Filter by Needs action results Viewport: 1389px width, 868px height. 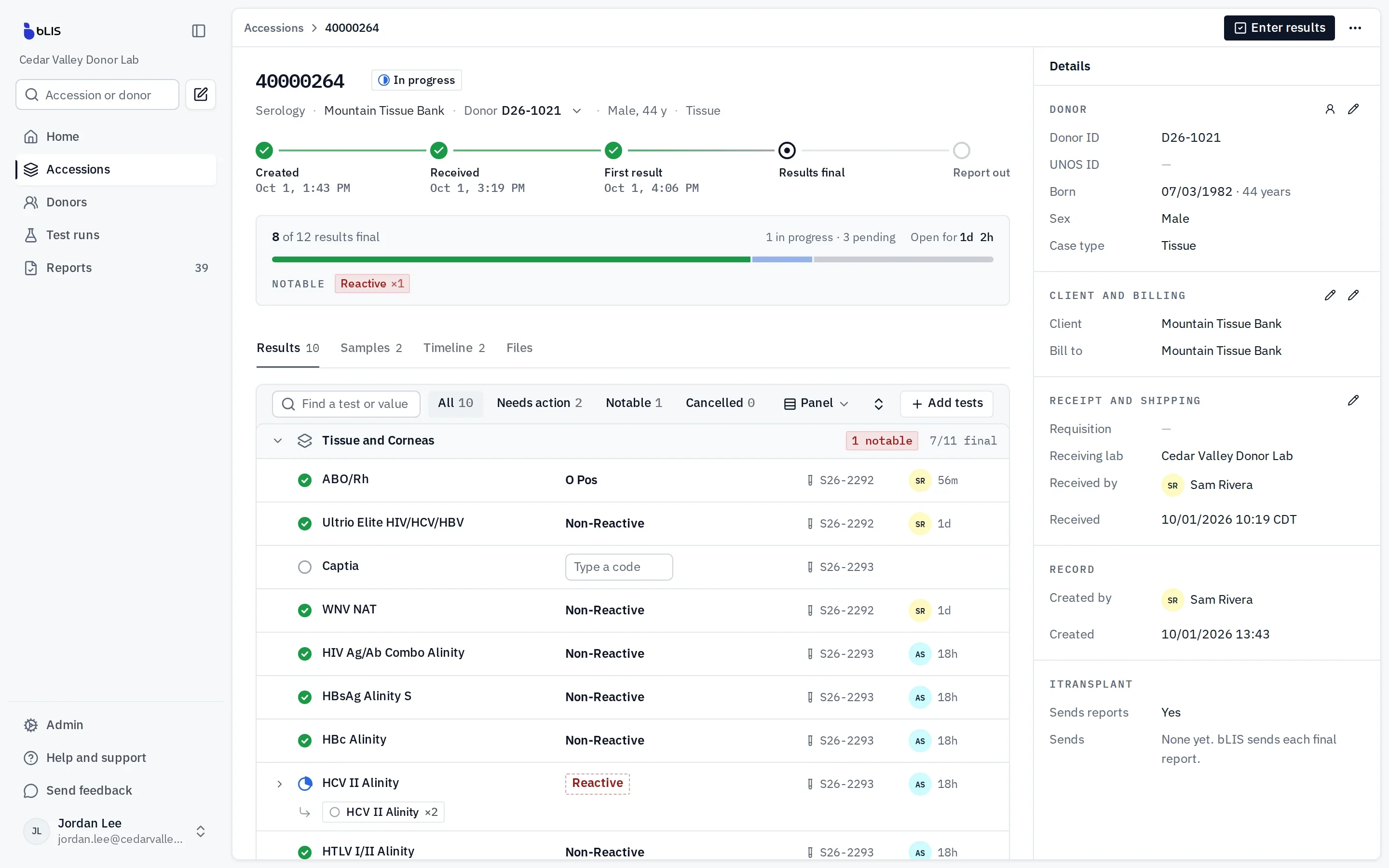pos(539,403)
